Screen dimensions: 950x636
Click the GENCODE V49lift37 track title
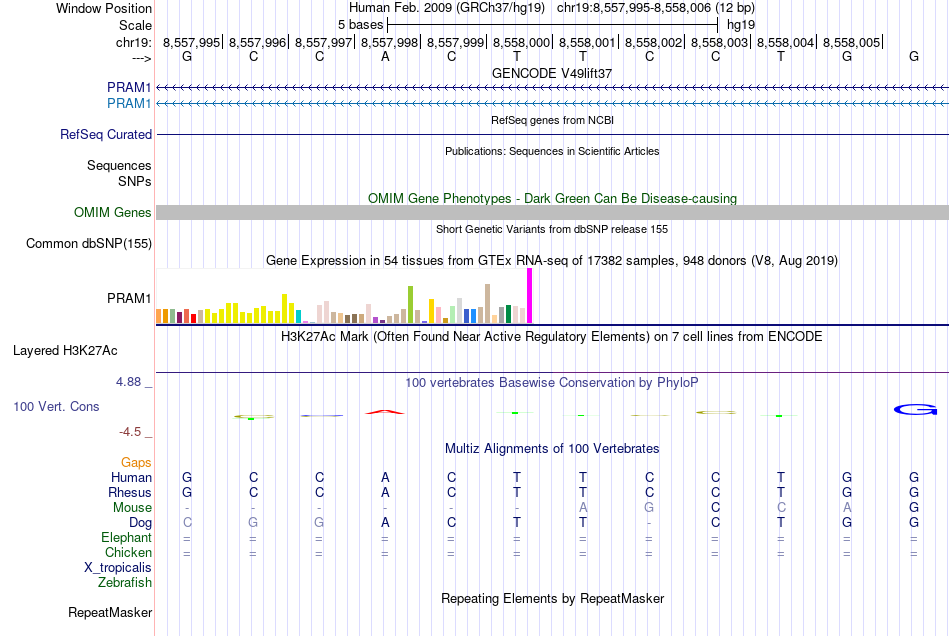552,73
